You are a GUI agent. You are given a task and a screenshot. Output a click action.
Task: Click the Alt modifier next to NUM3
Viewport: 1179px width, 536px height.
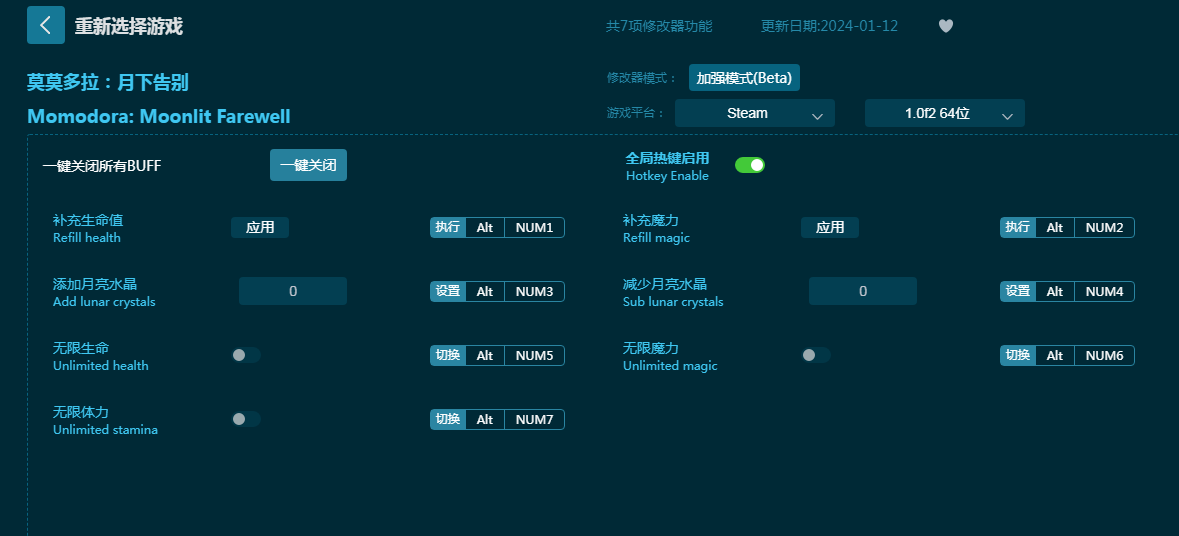coord(485,291)
